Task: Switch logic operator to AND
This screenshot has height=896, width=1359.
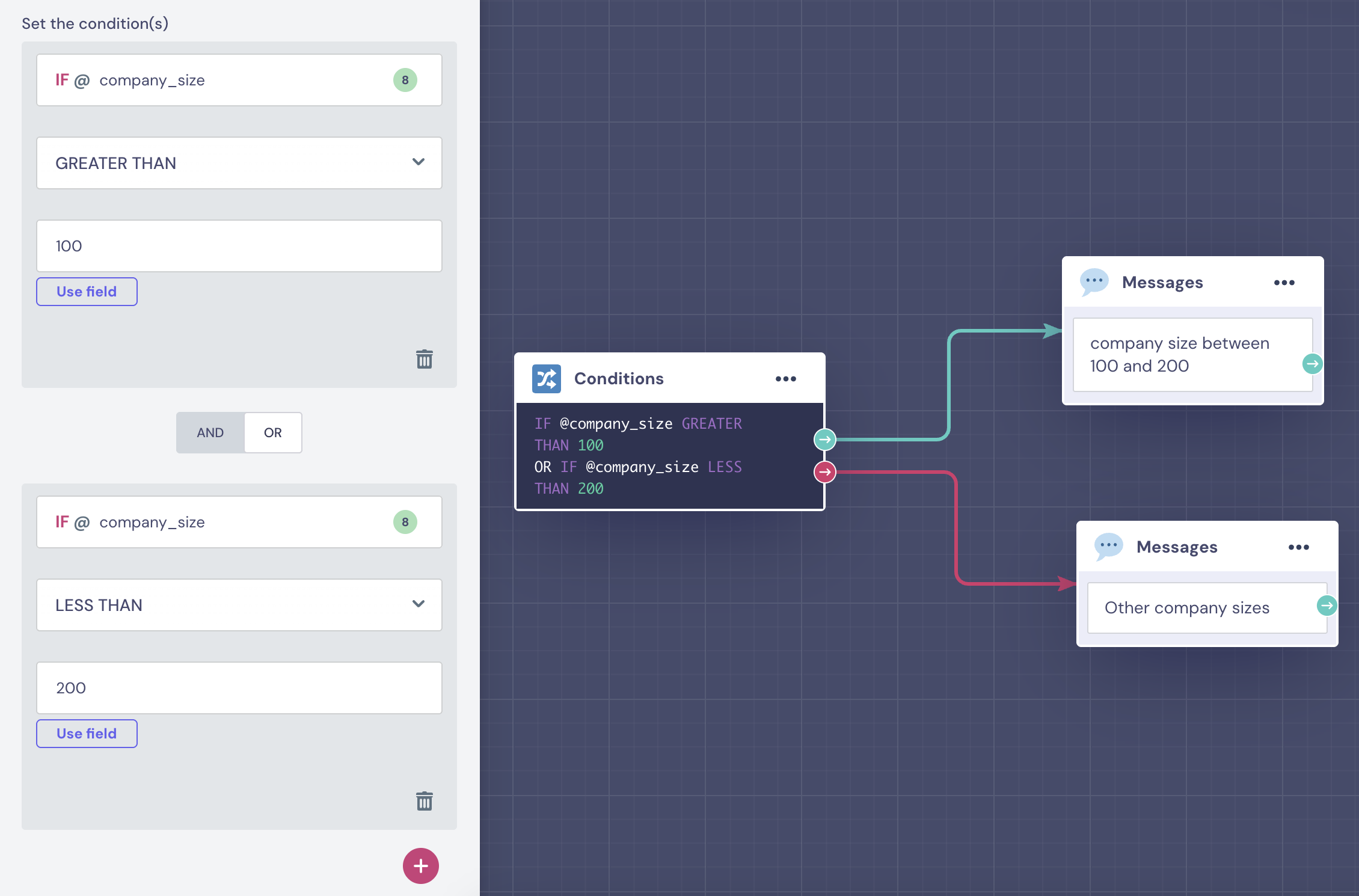Action: coord(210,432)
